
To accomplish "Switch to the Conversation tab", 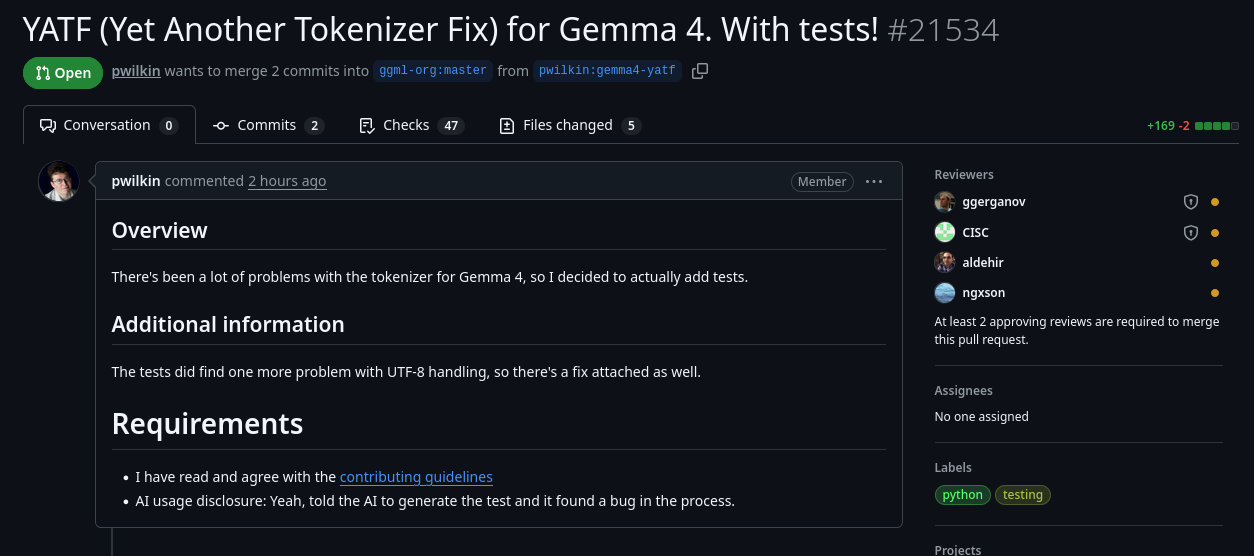I will click(109, 125).
